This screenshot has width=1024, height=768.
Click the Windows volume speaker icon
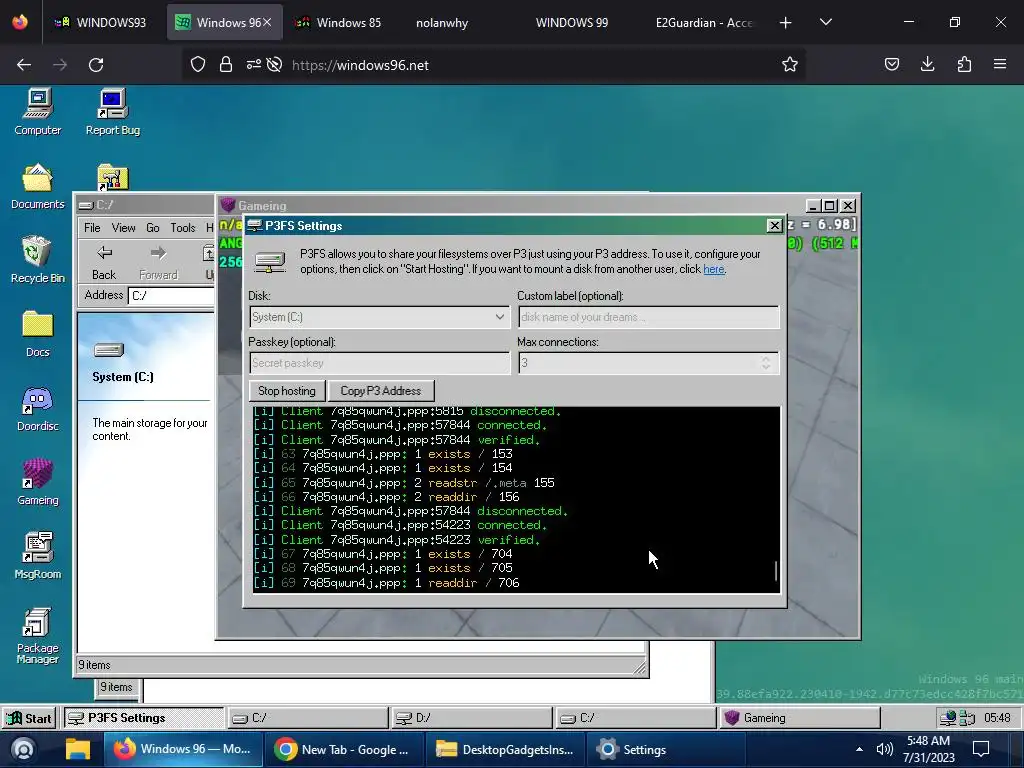884,749
